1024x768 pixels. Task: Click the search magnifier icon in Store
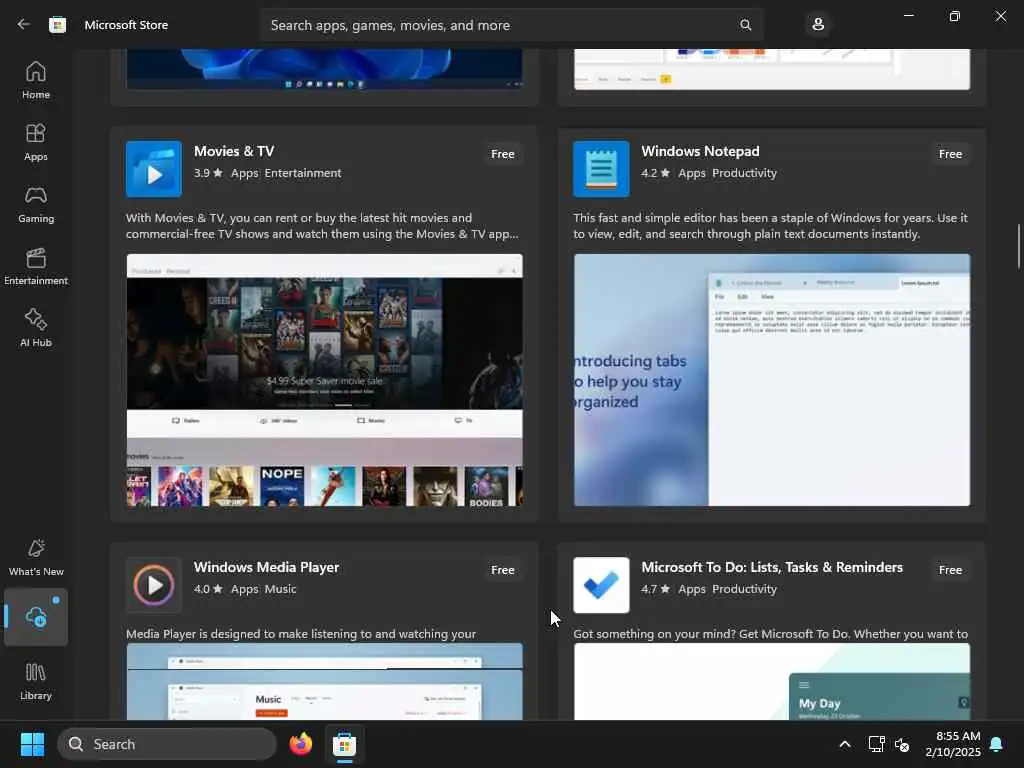tap(745, 25)
